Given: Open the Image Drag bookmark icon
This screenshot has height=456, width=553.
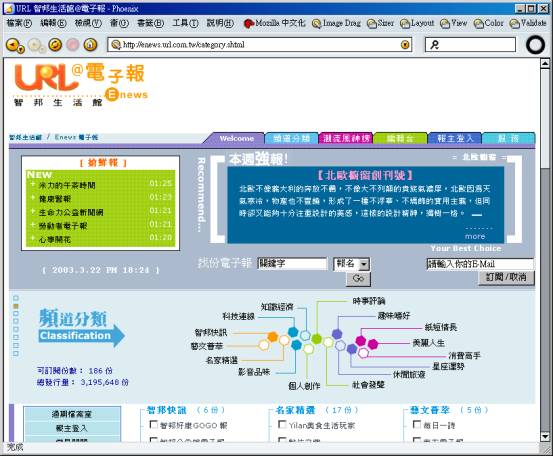Looking at the screenshot, I should click(x=316, y=24).
